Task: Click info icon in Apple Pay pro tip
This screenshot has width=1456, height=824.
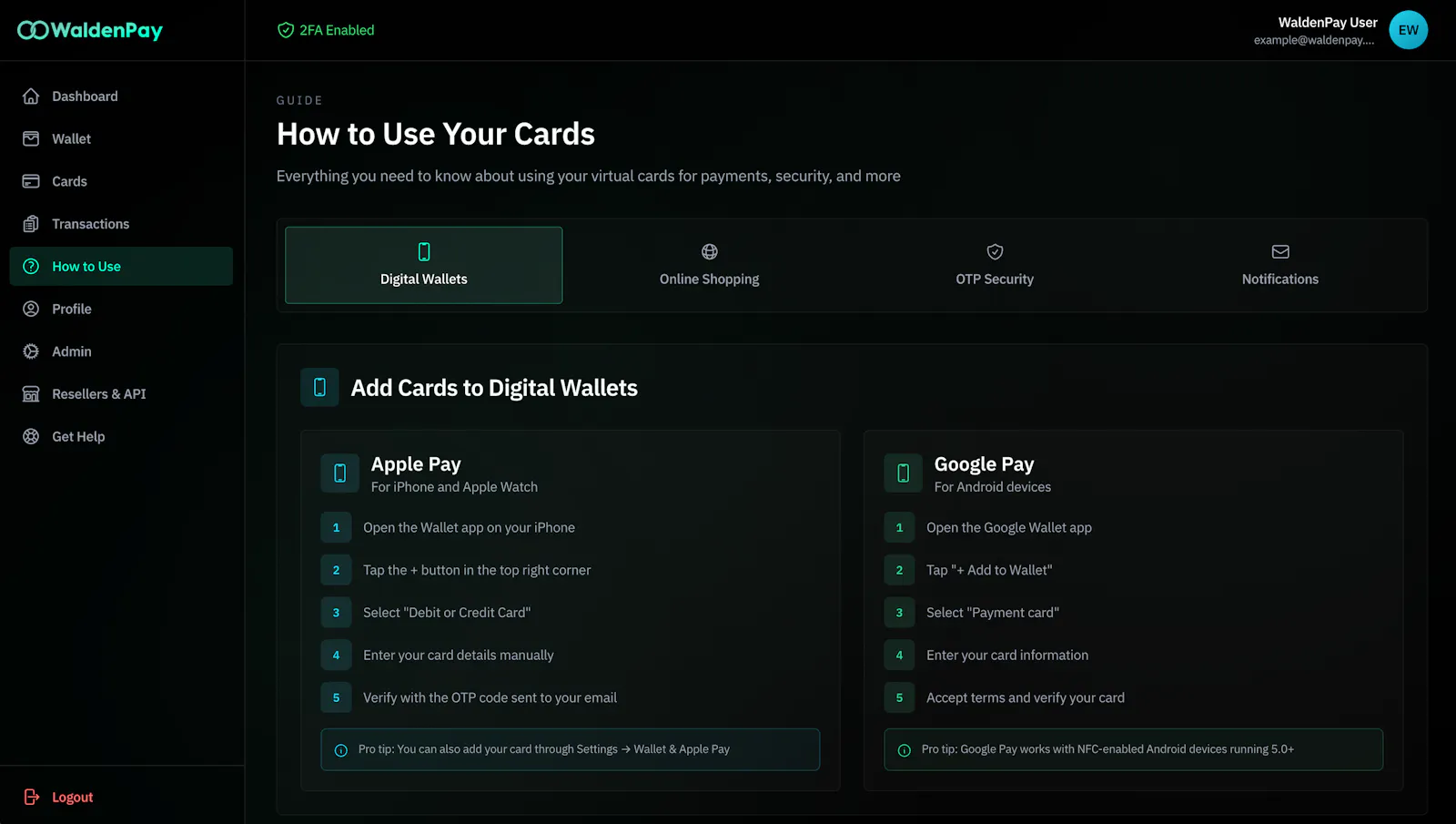Action: pos(341,750)
